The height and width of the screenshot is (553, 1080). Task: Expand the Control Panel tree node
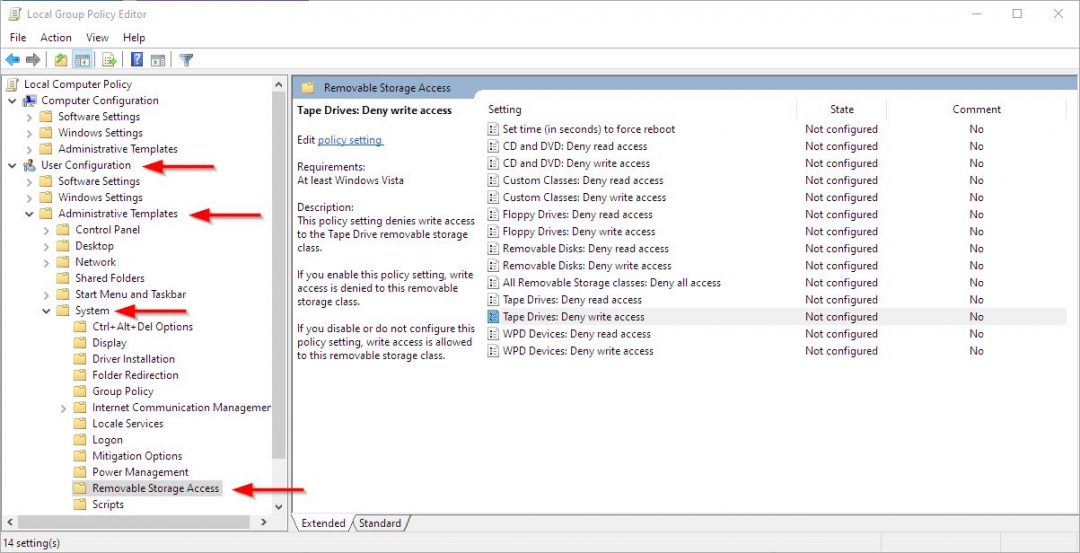pyautogui.click(x=46, y=230)
